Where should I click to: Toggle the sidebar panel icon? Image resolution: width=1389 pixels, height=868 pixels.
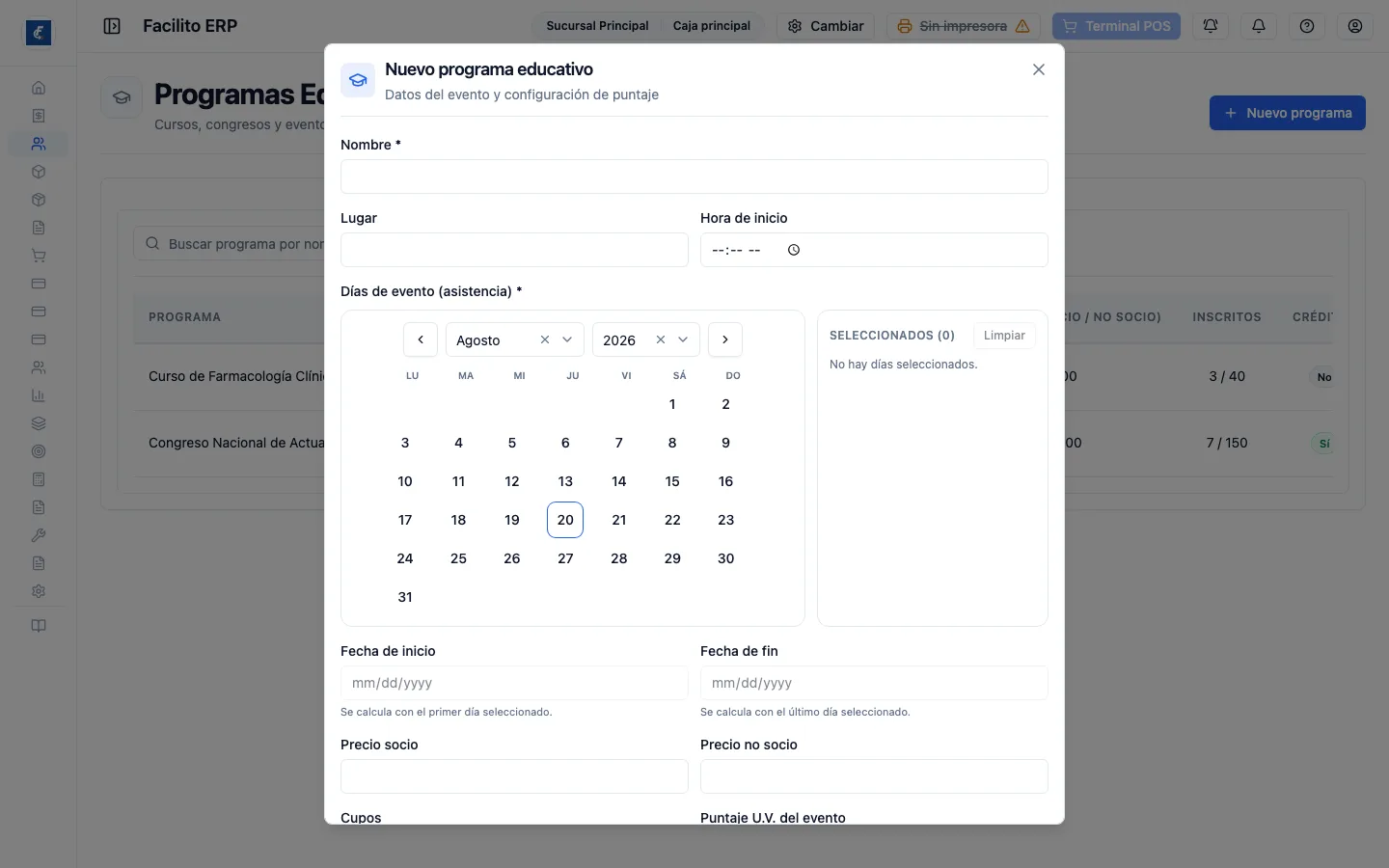tap(112, 26)
